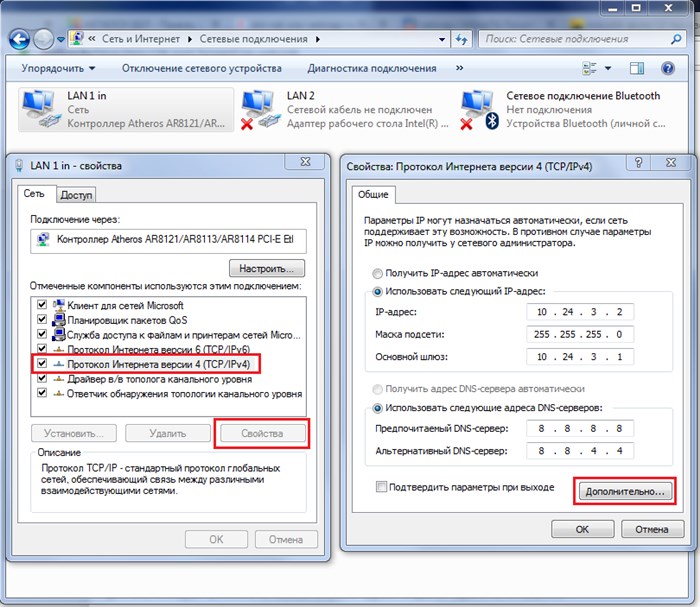The height and width of the screenshot is (607, 700).
Task: Expand arrow after 'Сетевые подключения' breadcrumb
Action: point(317,39)
